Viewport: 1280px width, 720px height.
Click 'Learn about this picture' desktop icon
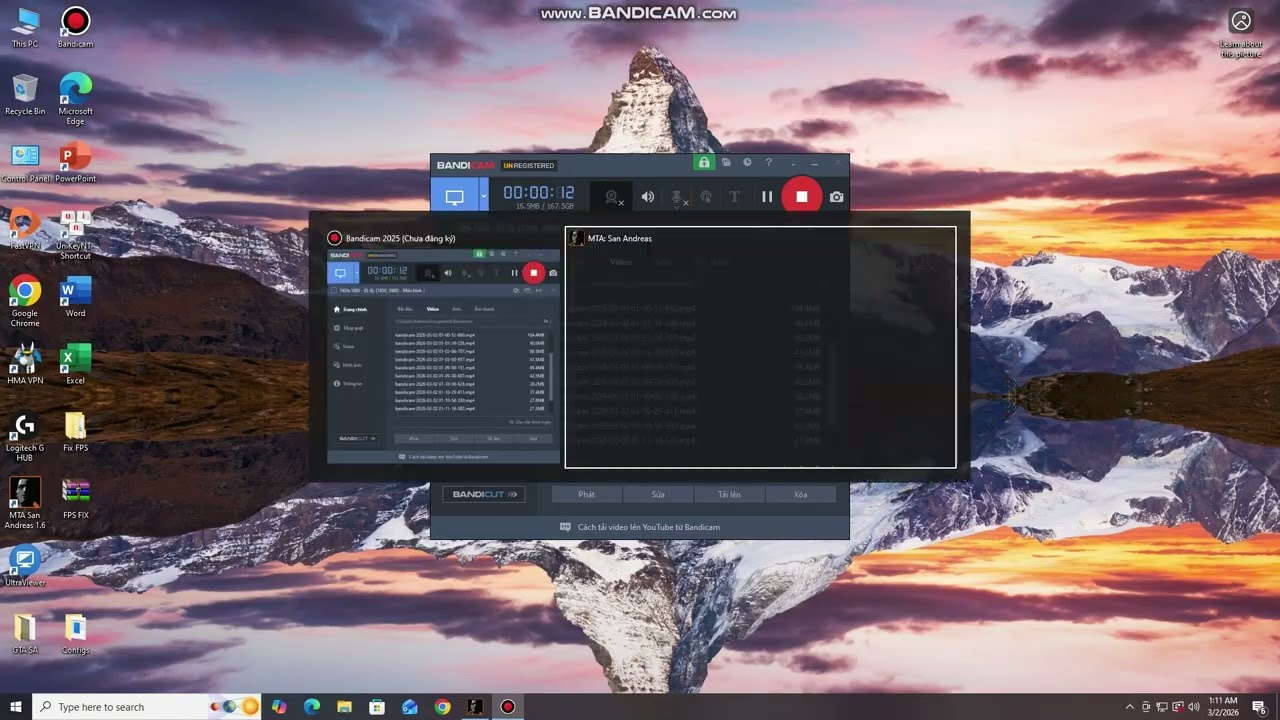pyautogui.click(x=1241, y=33)
